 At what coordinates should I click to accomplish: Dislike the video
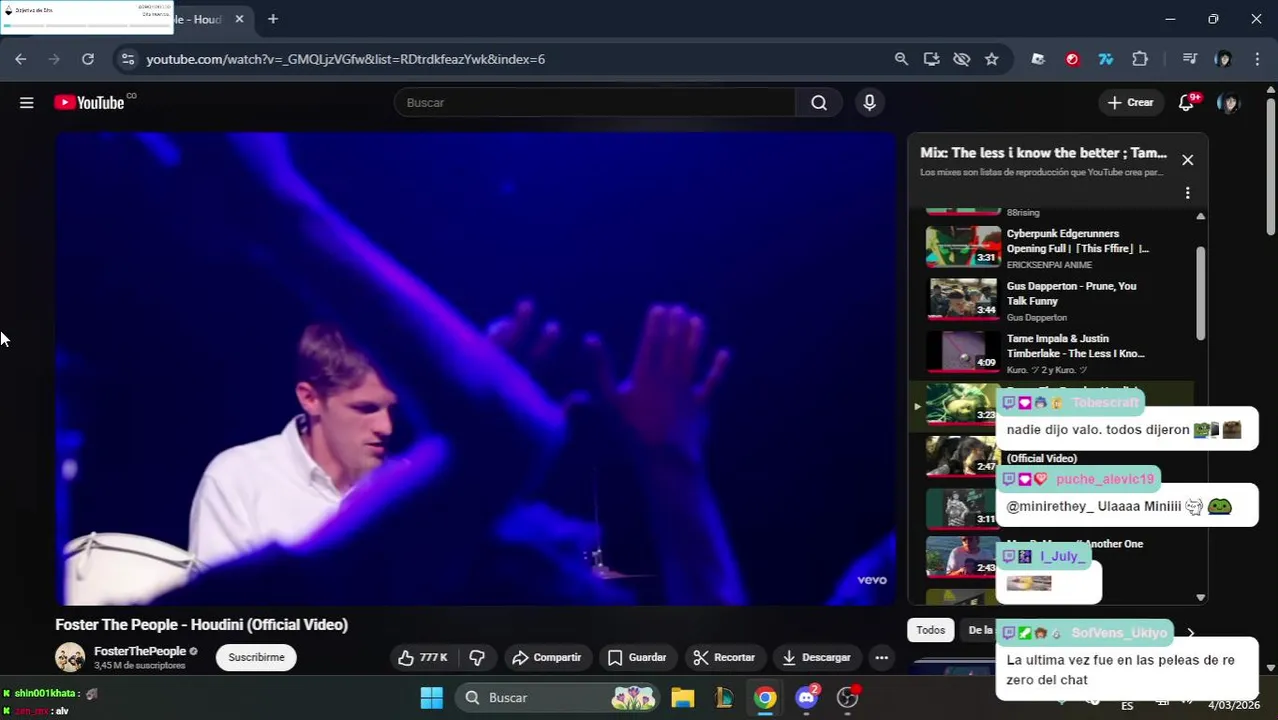coord(477,657)
